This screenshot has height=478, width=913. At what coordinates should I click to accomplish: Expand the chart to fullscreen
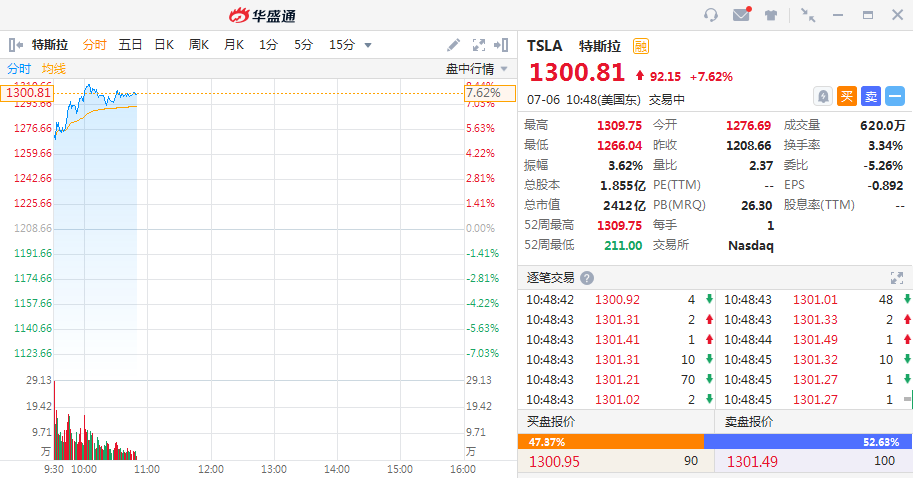(x=478, y=45)
